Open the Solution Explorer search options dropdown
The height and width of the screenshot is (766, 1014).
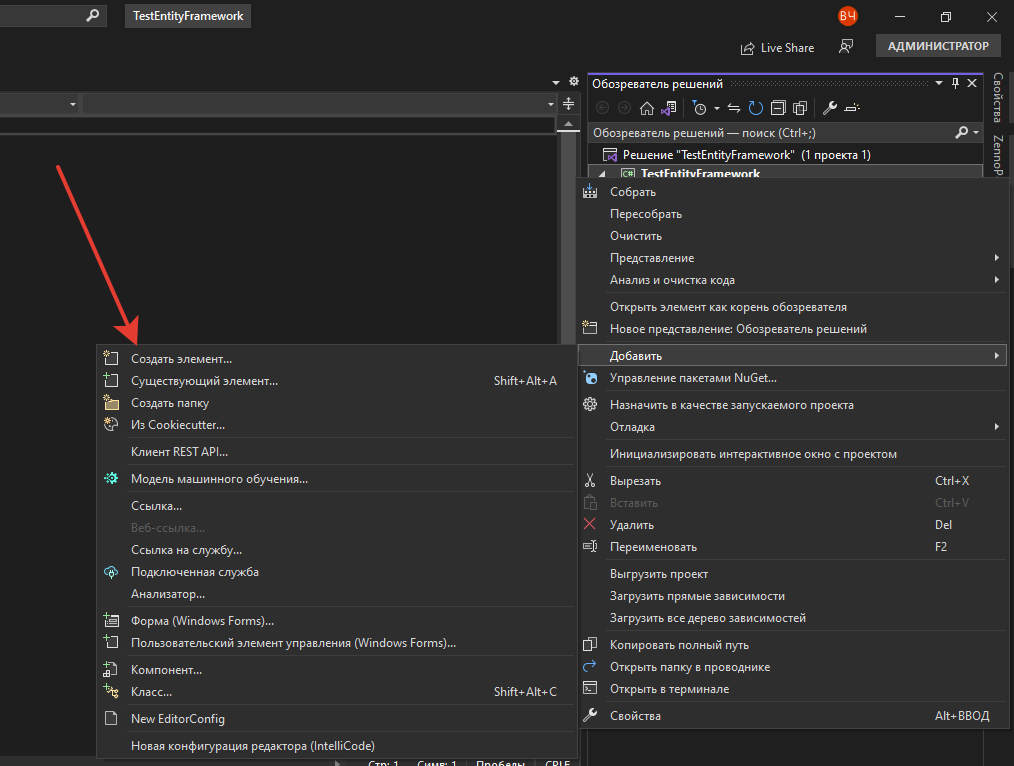(975, 132)
